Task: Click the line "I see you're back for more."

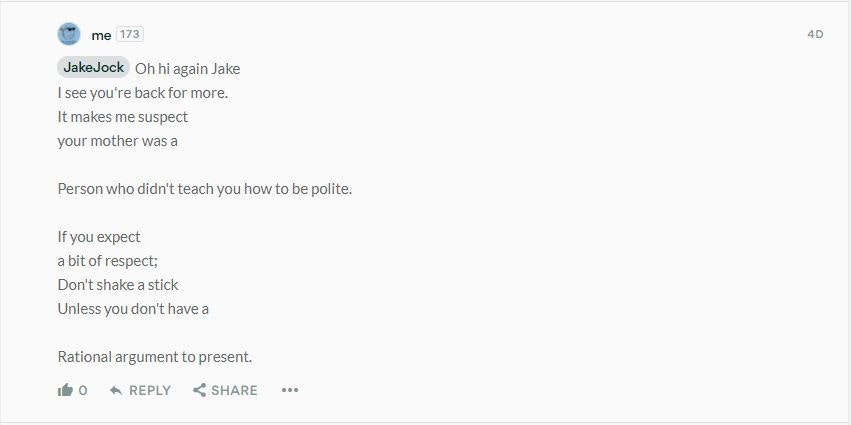Action: pyautogui.click(x=143, y=93)
